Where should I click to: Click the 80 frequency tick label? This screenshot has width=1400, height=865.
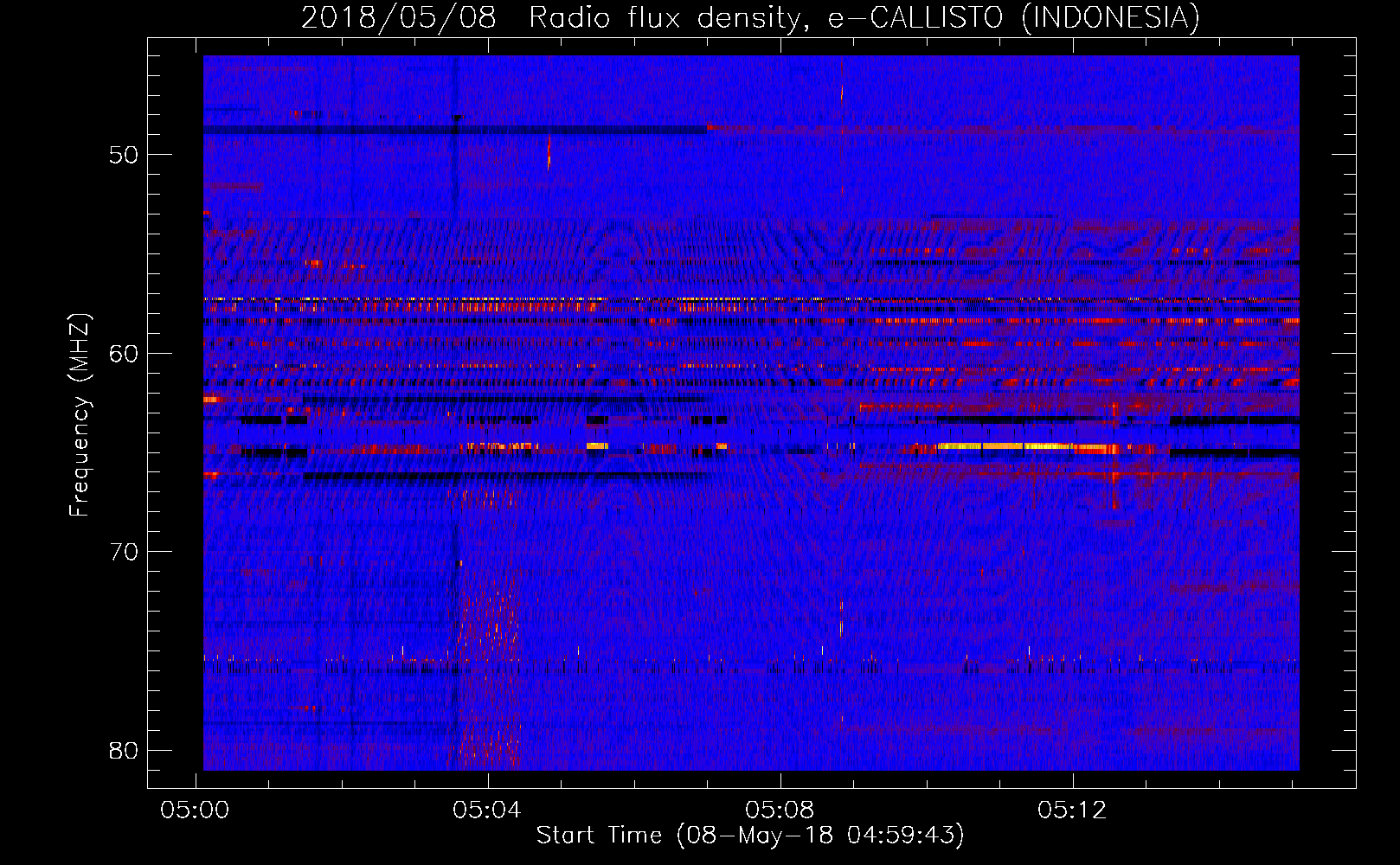click(124, 750)
